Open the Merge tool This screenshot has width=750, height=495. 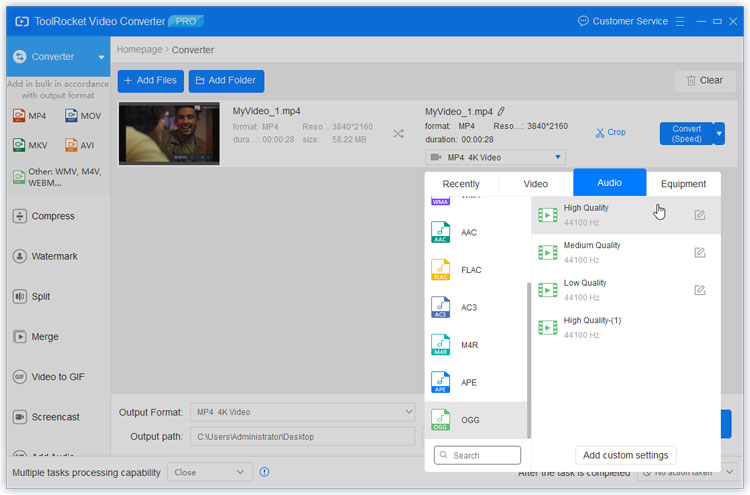pos(36,337)
